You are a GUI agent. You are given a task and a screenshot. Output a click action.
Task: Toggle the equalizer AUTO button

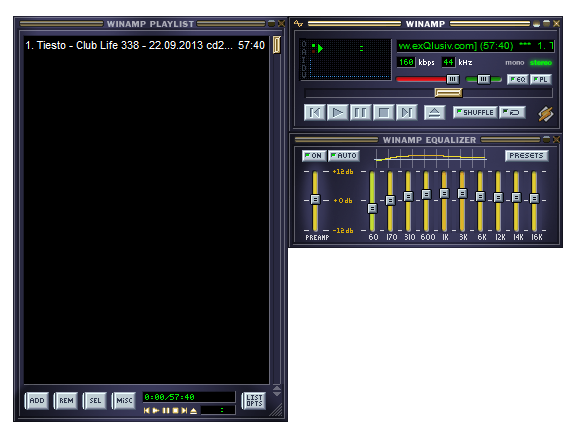click(344, 156)
